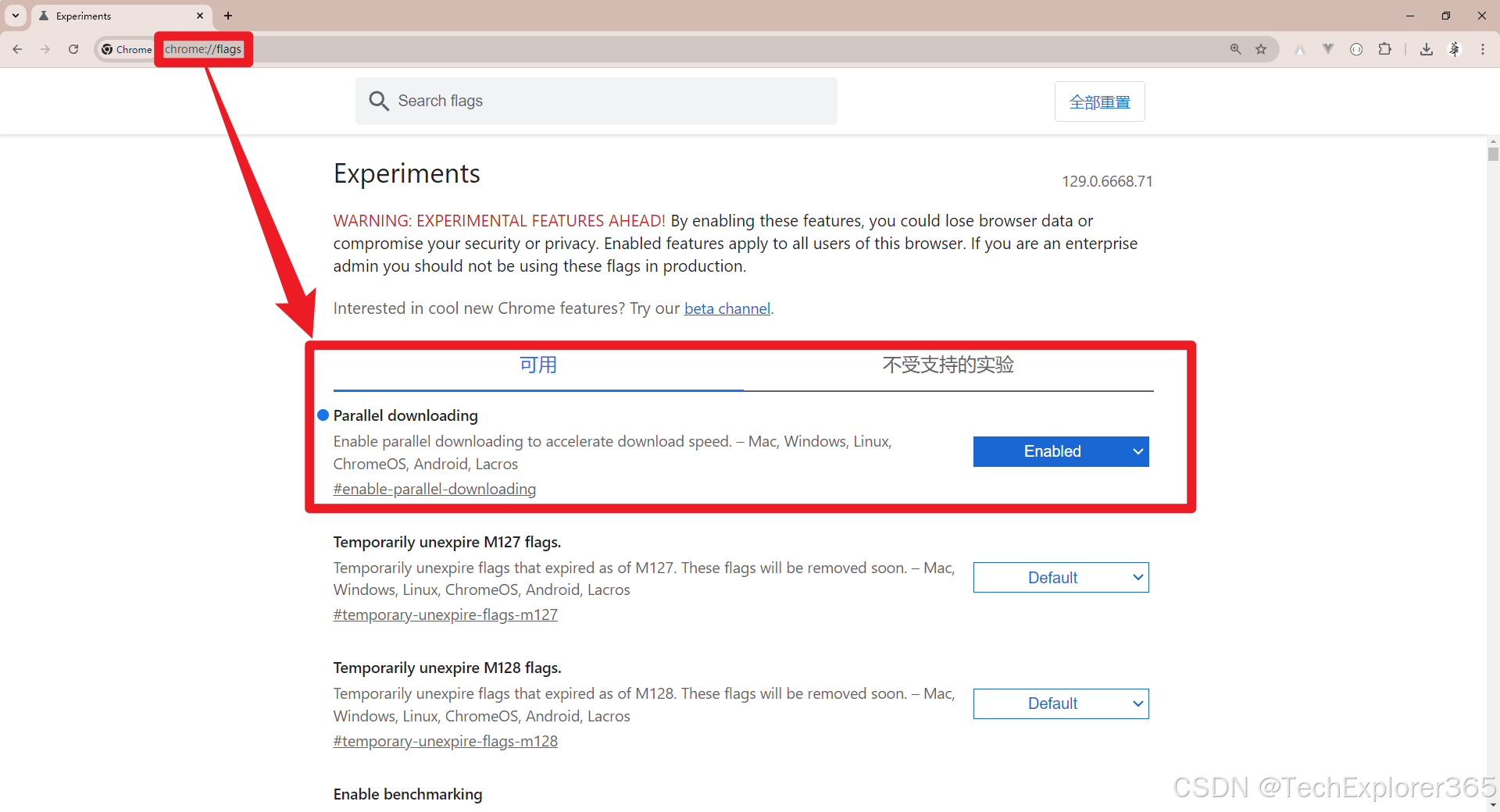Image resolution: width=1500 pixels, height=812 pixels.
Task: Reload the current page
Action: [x=73, y=49]
